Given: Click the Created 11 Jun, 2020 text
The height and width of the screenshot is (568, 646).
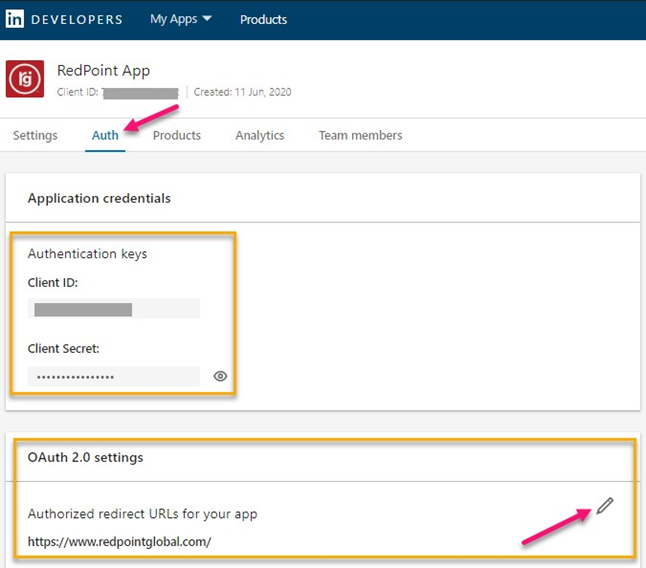Looking at the screenshot, I should click(243, 92).
